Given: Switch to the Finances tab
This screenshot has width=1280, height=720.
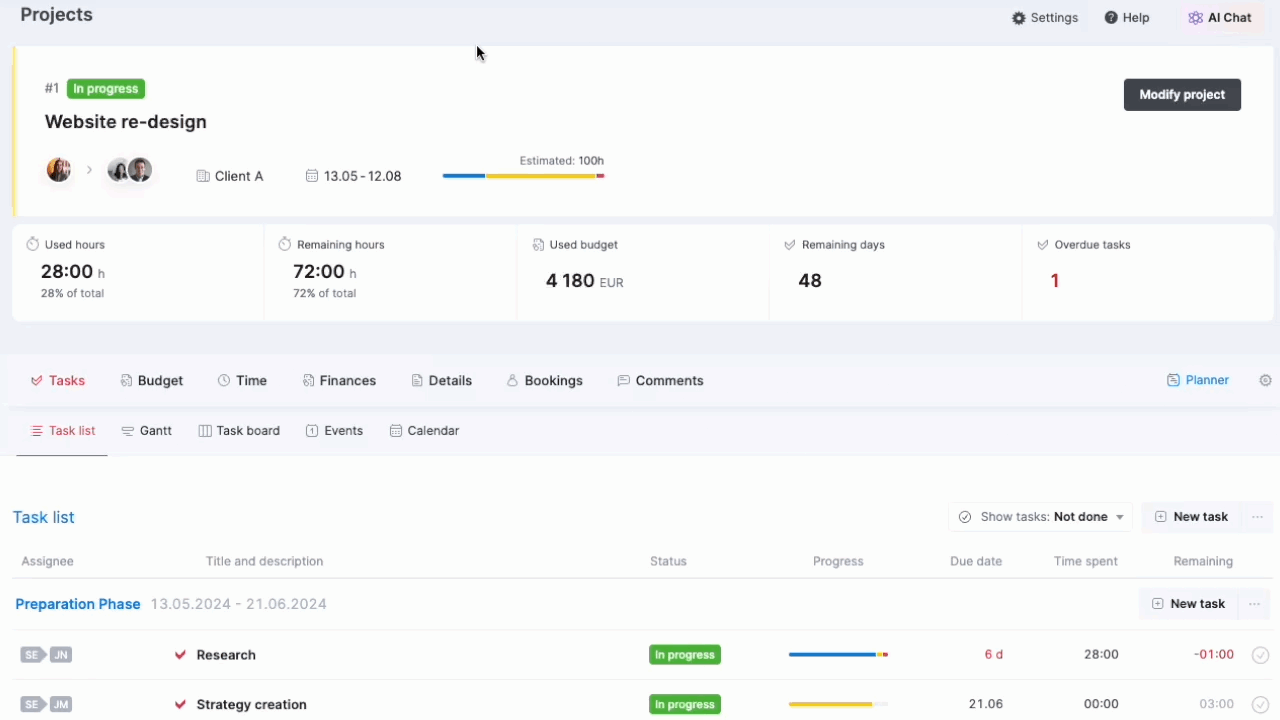Looking at the screenshot, I should point(339,381).
